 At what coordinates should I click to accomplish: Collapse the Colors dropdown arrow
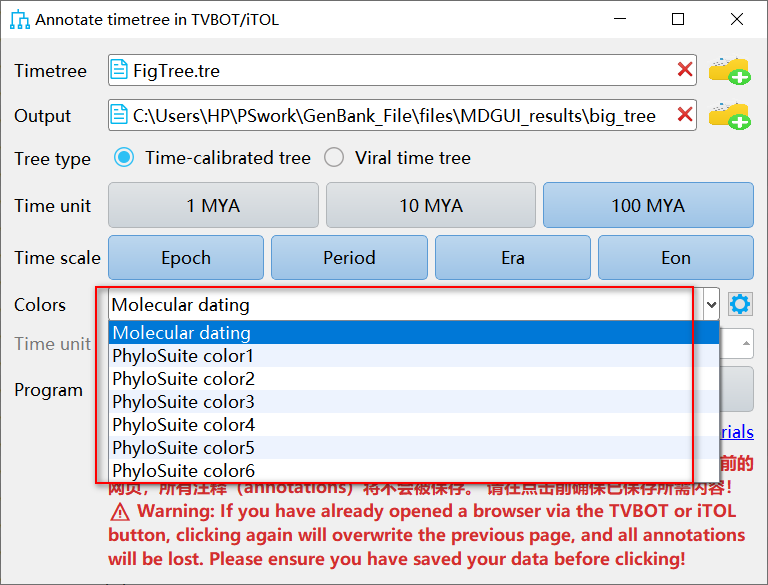(x=712, y=305)
